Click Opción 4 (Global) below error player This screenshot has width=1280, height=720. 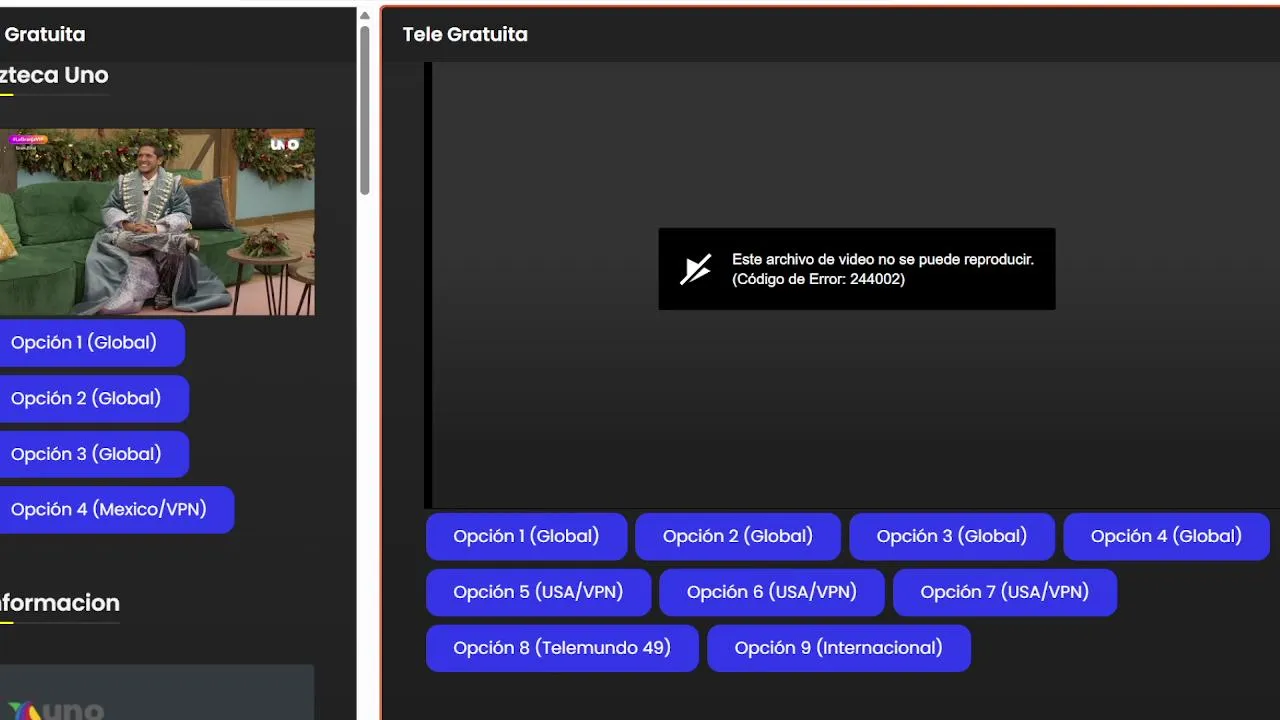[x=1166, y=537]
